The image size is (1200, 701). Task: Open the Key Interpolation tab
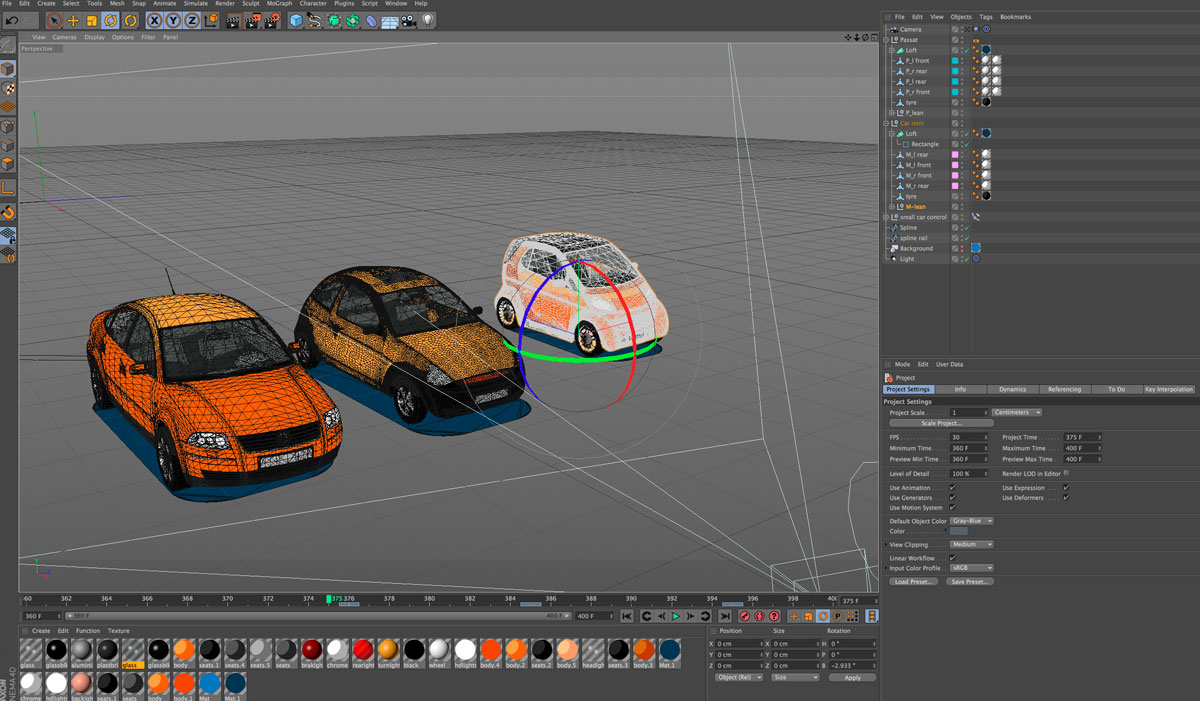(x=1168, y=389)
